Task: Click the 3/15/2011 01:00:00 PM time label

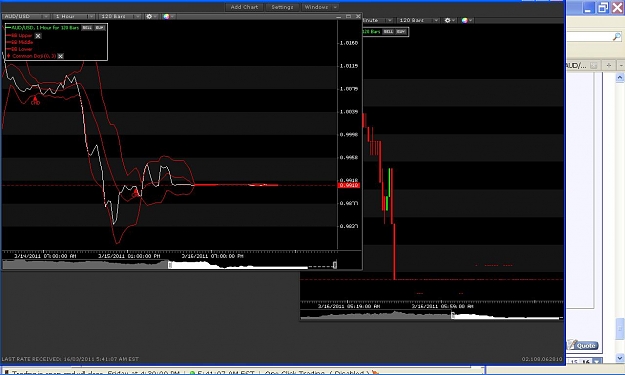Action: click(129, 256)
